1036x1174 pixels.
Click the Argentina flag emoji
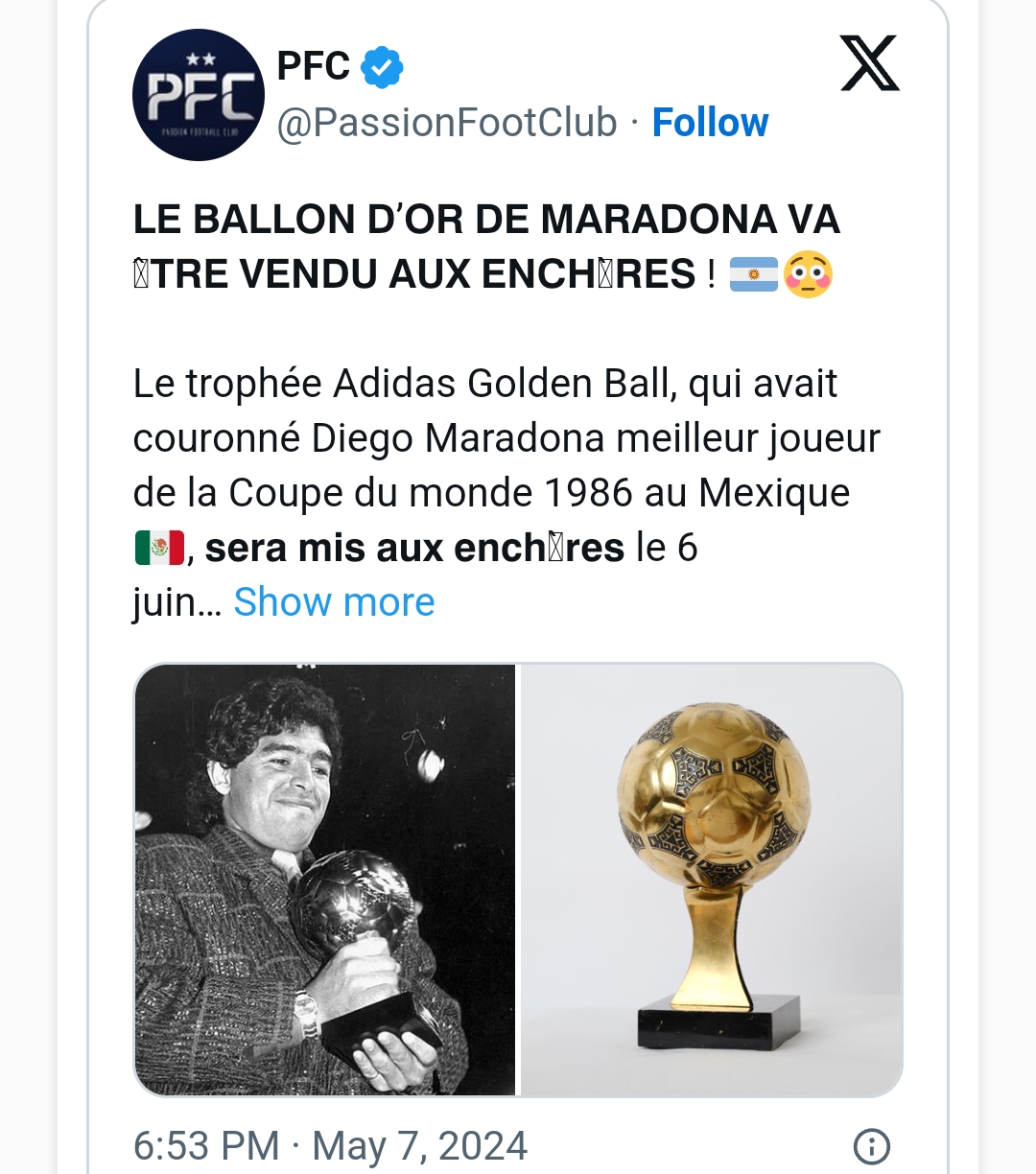(x=754, y=275)
